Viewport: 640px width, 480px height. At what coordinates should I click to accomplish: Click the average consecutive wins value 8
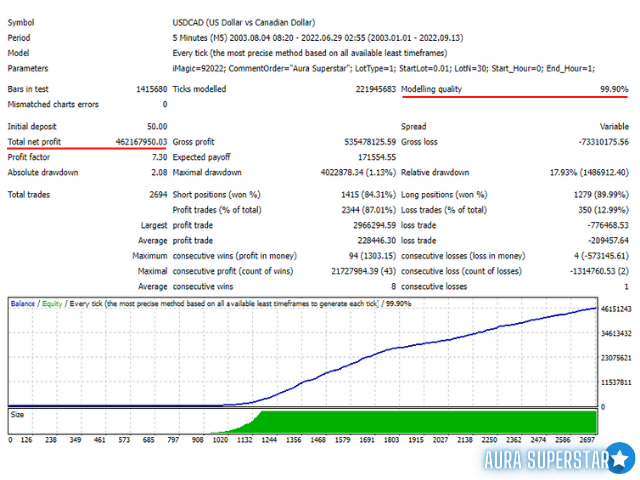click(393, 287)
